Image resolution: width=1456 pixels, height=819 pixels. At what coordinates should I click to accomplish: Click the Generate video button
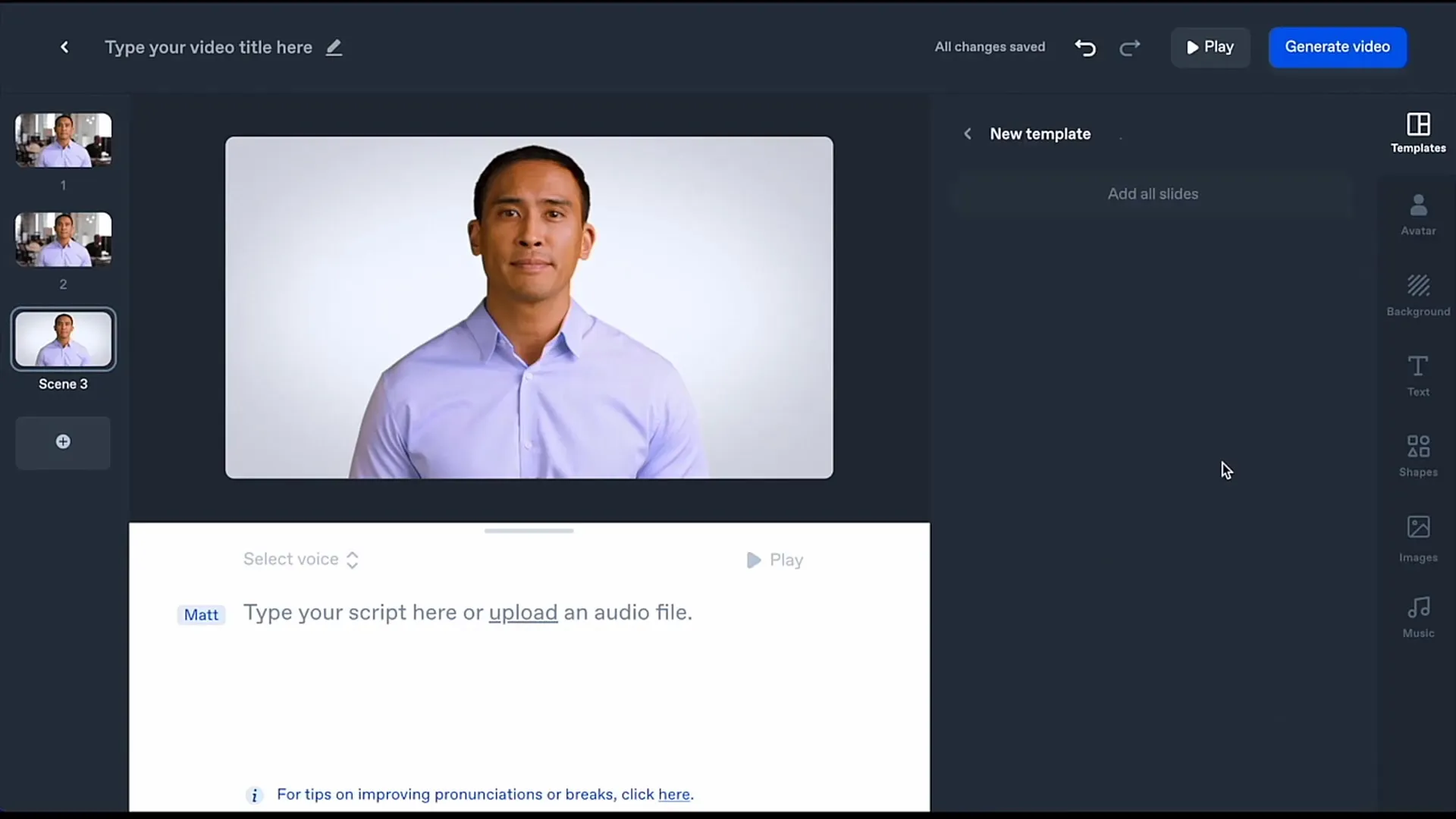(1337, 46)
